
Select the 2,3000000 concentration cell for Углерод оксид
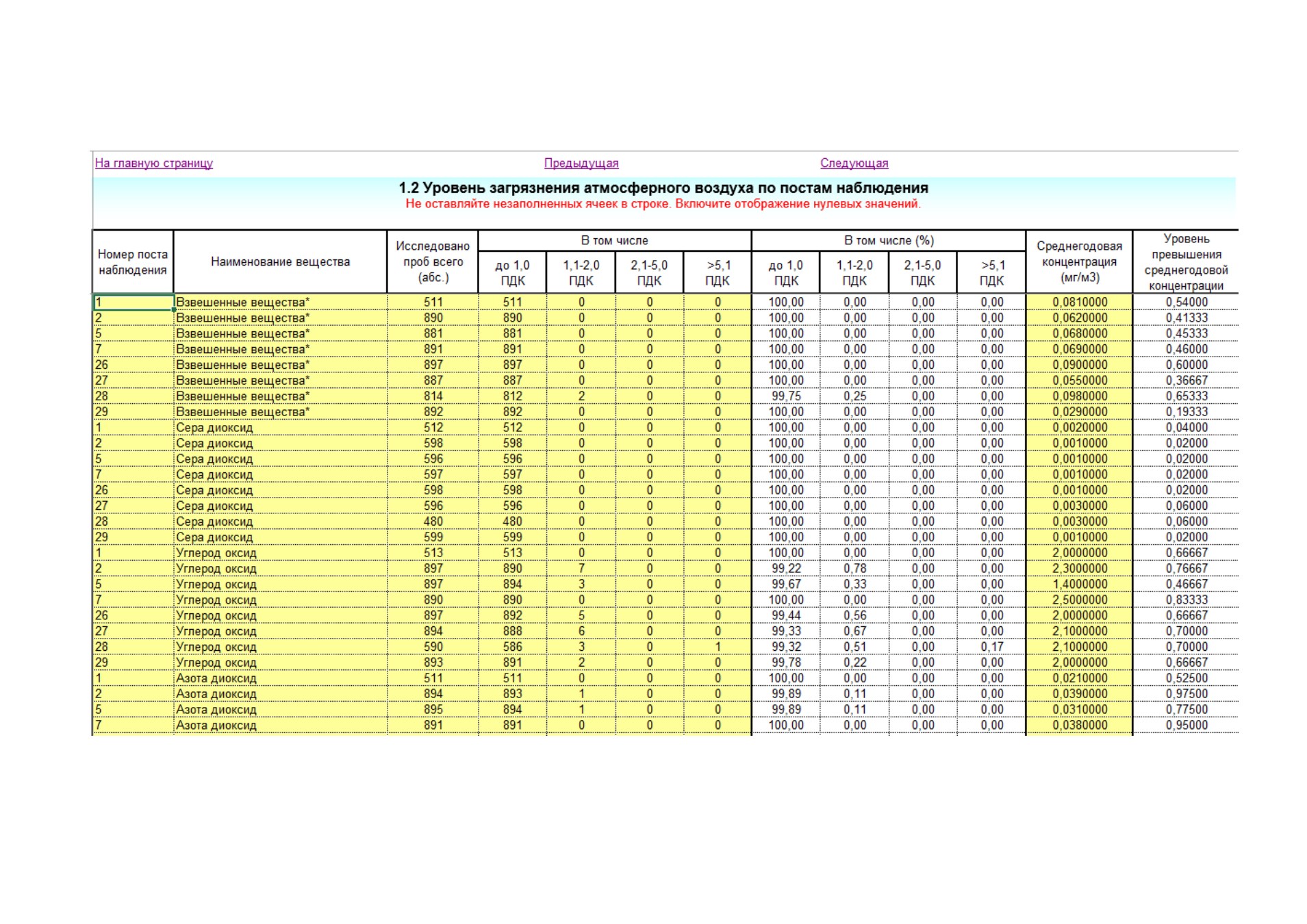point(1079,569)
